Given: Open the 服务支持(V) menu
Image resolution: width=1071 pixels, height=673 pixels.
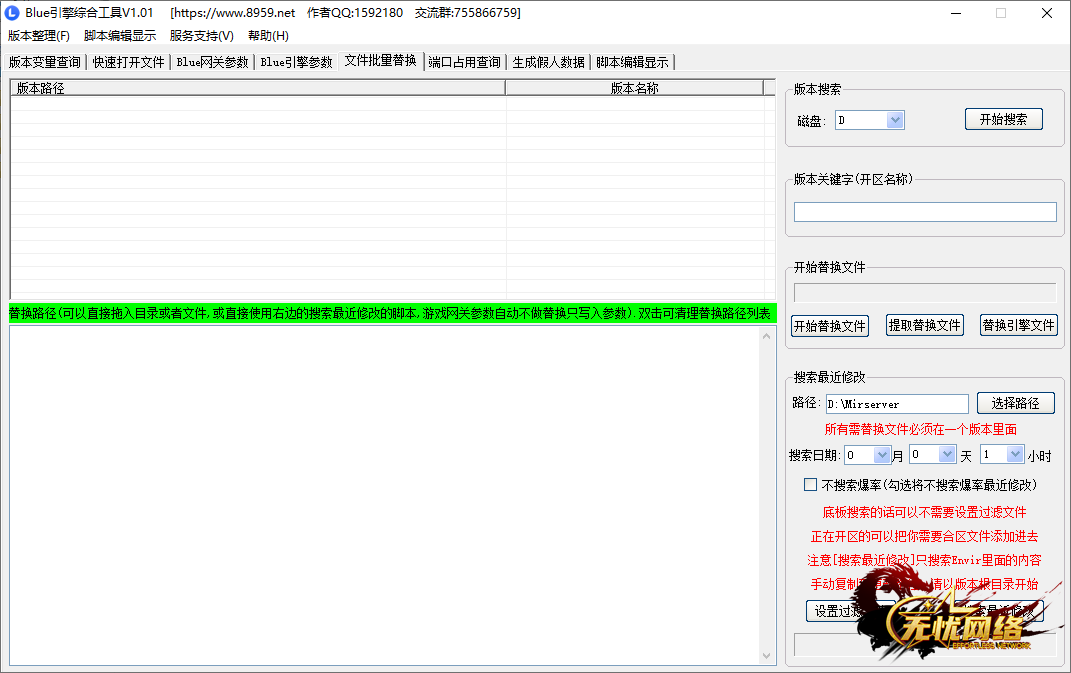Looking at the screenshot, I should (x=201, y=36).
